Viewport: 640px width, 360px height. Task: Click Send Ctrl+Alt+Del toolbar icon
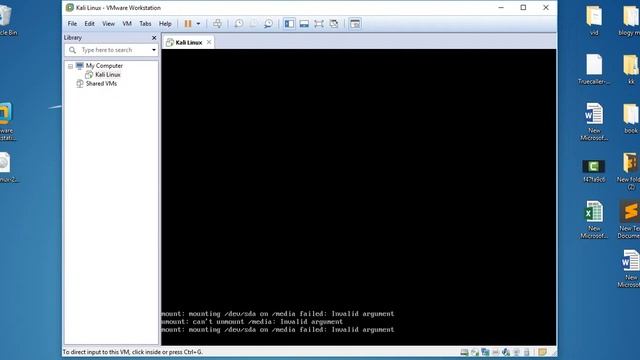[217, 24]
